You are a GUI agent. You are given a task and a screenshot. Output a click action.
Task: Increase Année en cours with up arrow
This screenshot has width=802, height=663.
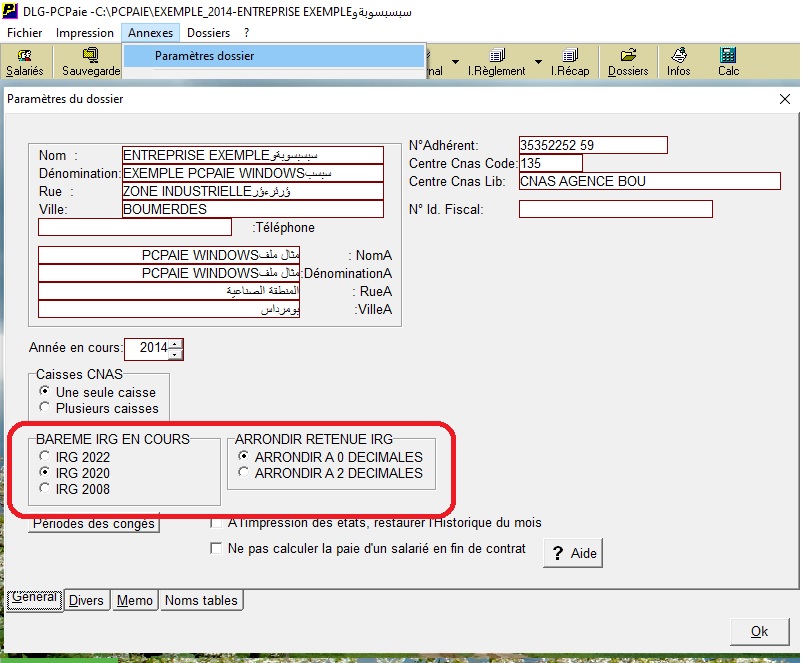pyautogui.click(x=176, y=344)
